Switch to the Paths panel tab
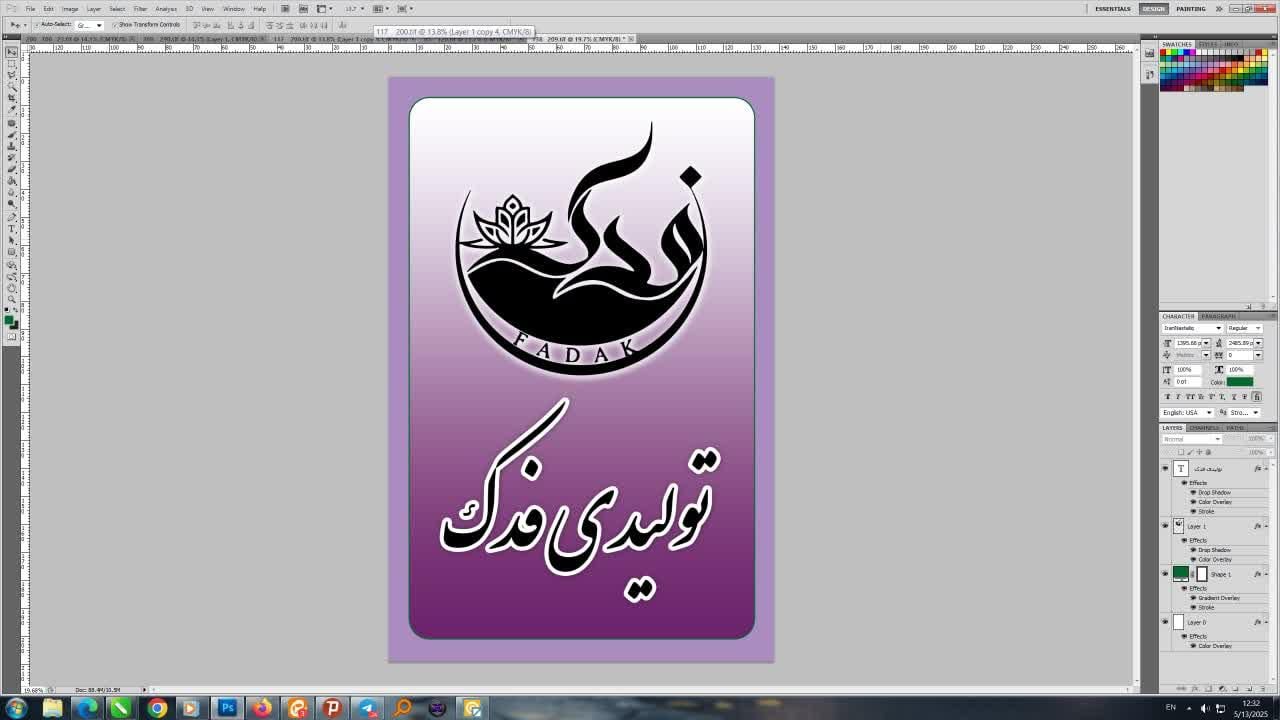This screenshot has height=720, width=1280. coord(1235,428)
